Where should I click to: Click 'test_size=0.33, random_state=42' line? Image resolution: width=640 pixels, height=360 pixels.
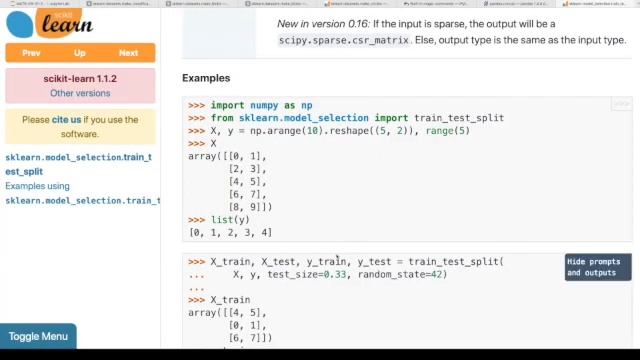(x=318, y=274)
